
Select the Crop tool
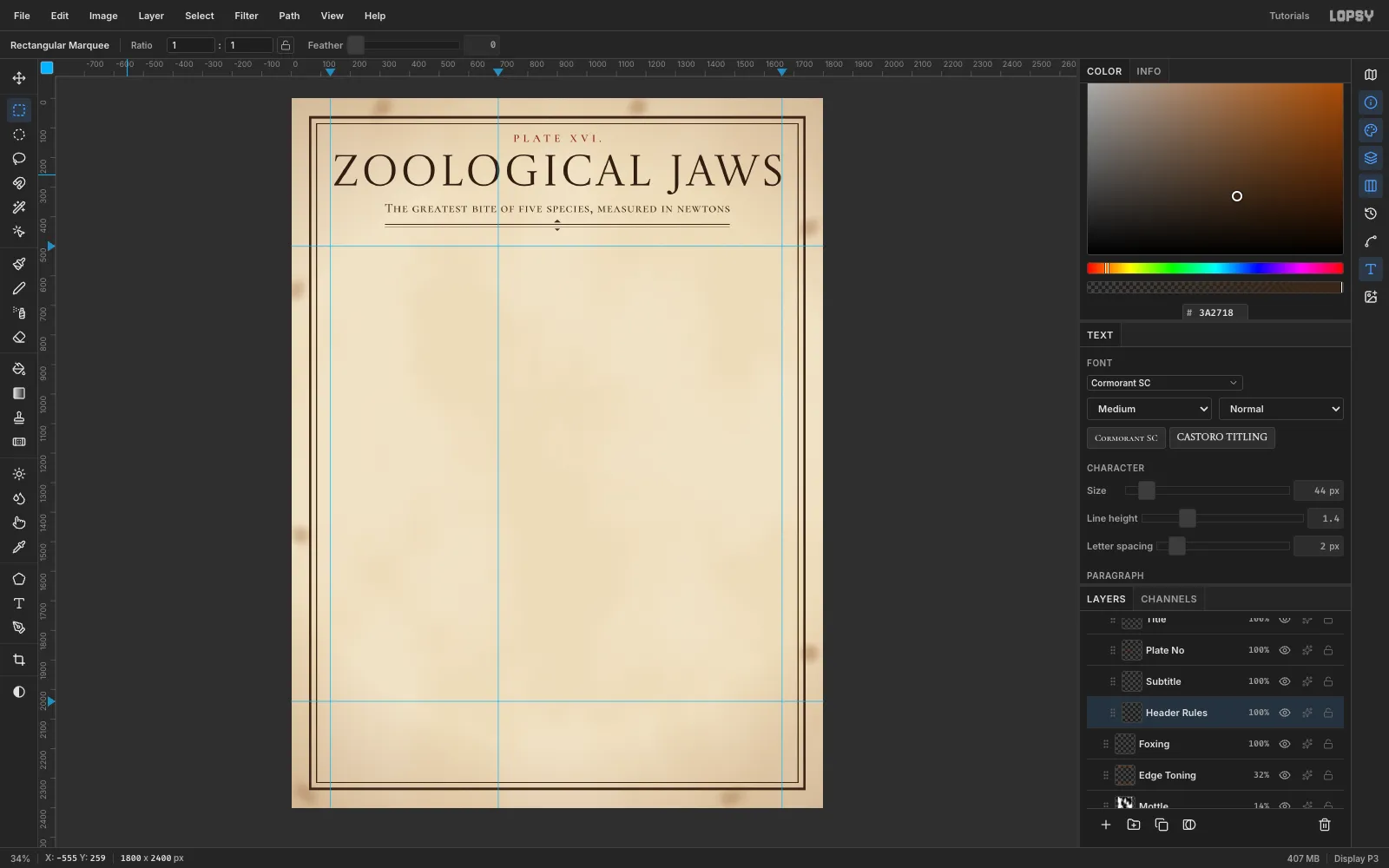[19, 660]
